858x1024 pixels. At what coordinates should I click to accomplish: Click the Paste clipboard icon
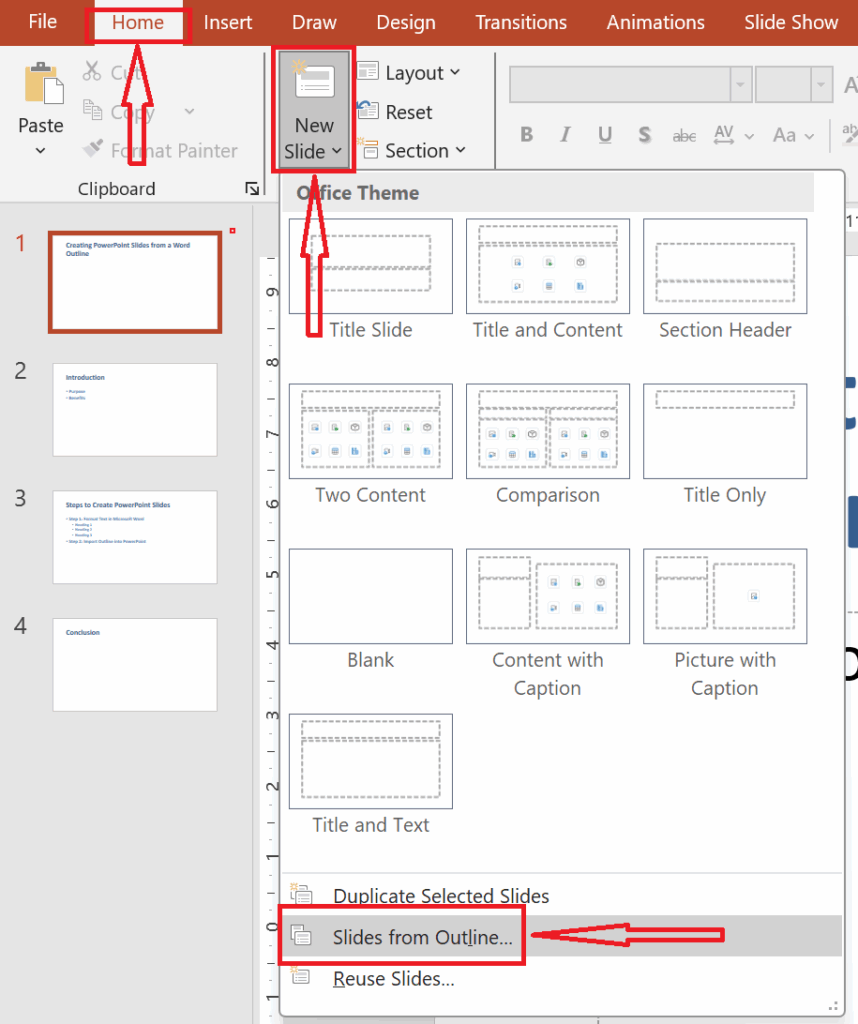[x=41, y=84]
